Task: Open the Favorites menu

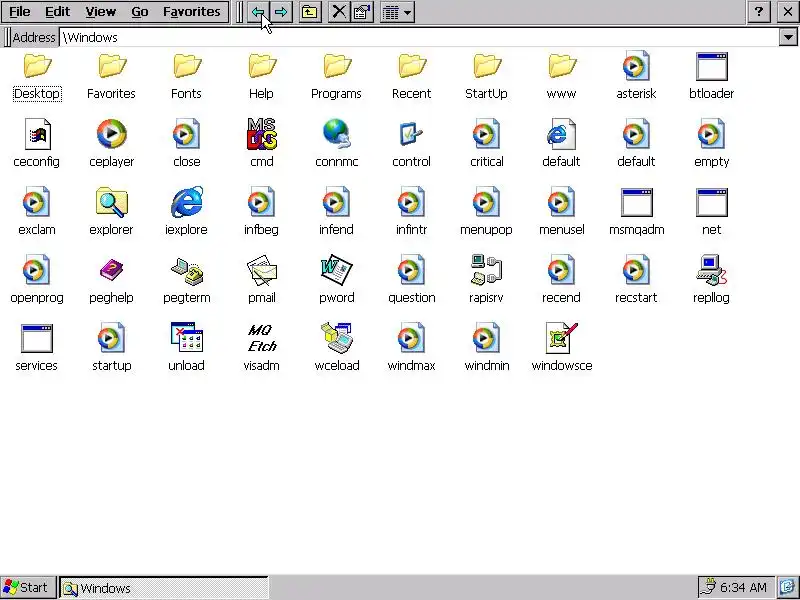Action: tap(192, 11)
